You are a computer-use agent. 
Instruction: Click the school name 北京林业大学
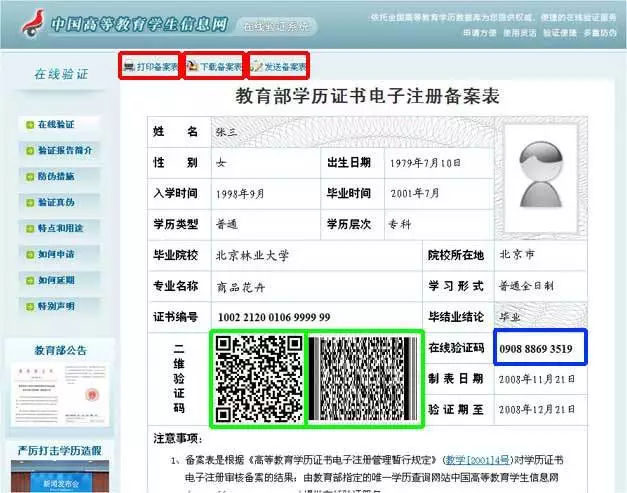[252, 255]
